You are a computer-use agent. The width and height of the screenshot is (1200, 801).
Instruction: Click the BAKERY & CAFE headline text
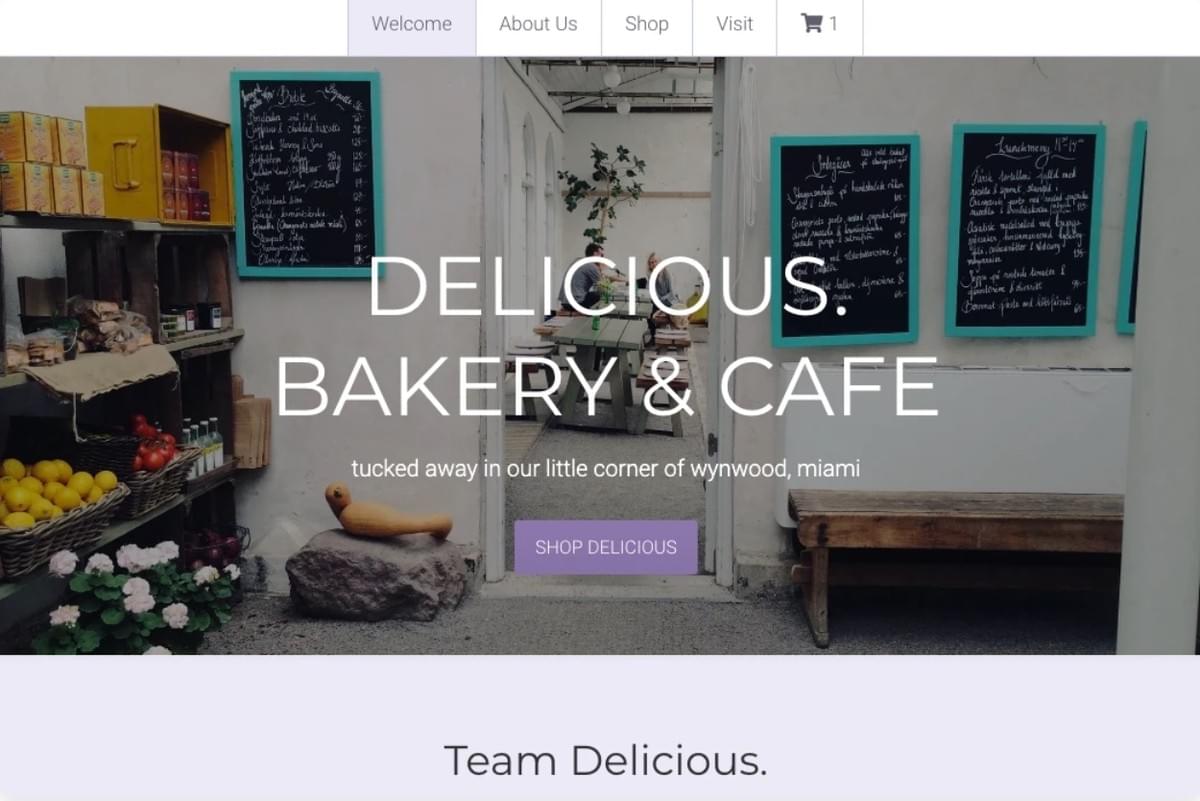(x=607, y=386)
